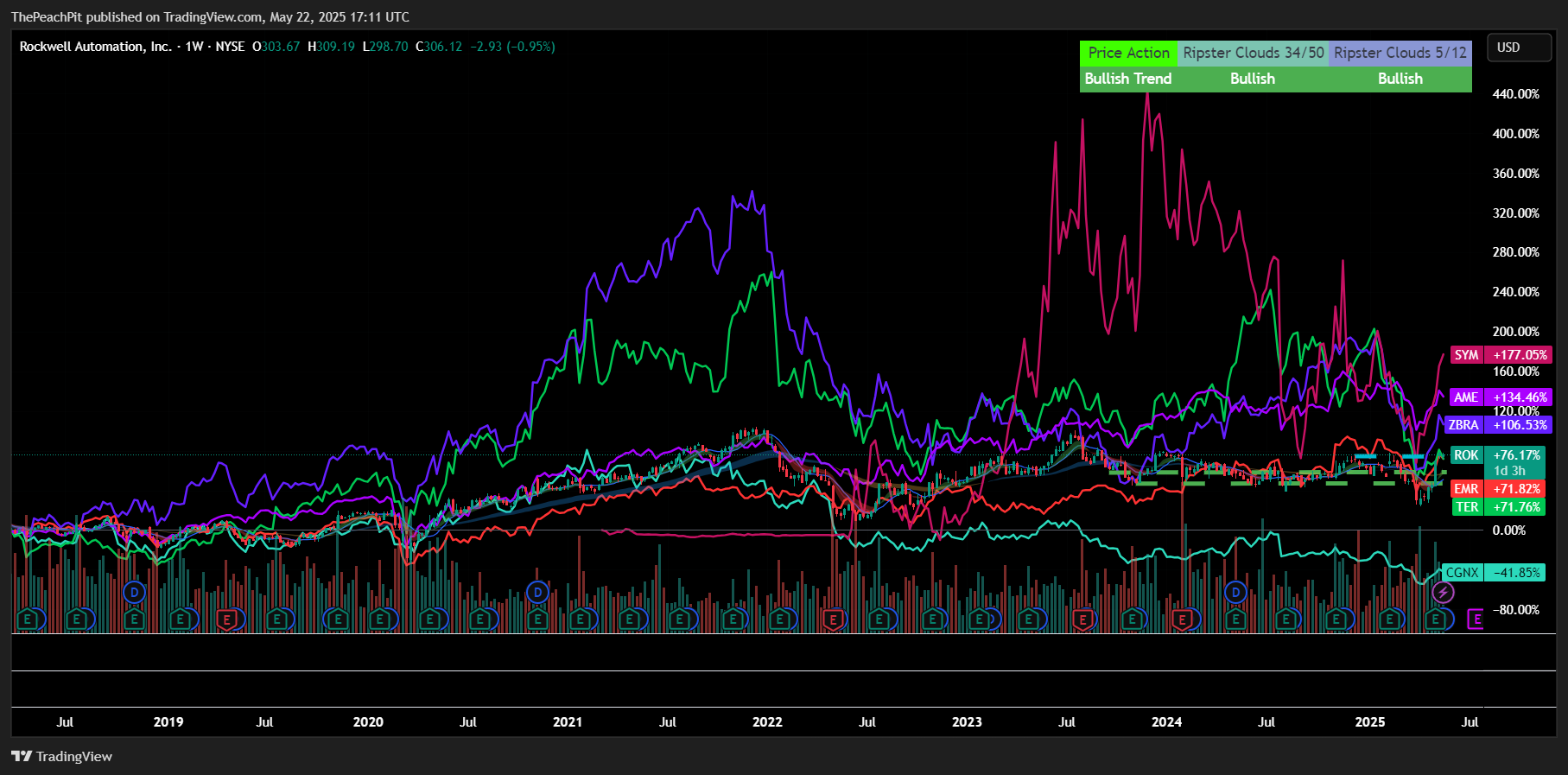Click E marker beneath the 2018 dividend D
This screenshot has width=1568, height=775.
(134, 619)
